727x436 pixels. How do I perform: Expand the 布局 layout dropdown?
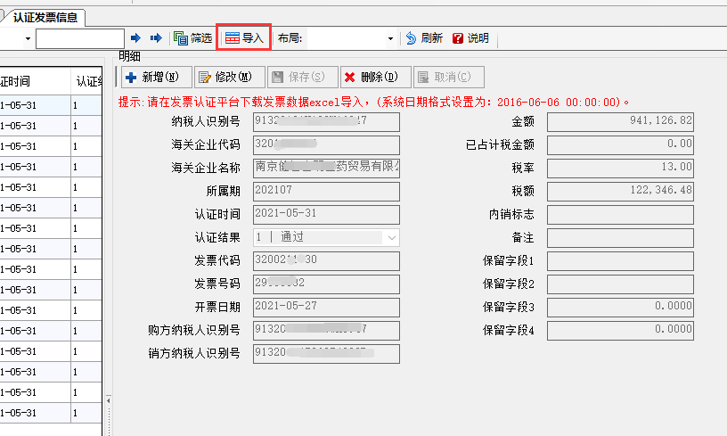click(390, 39)
